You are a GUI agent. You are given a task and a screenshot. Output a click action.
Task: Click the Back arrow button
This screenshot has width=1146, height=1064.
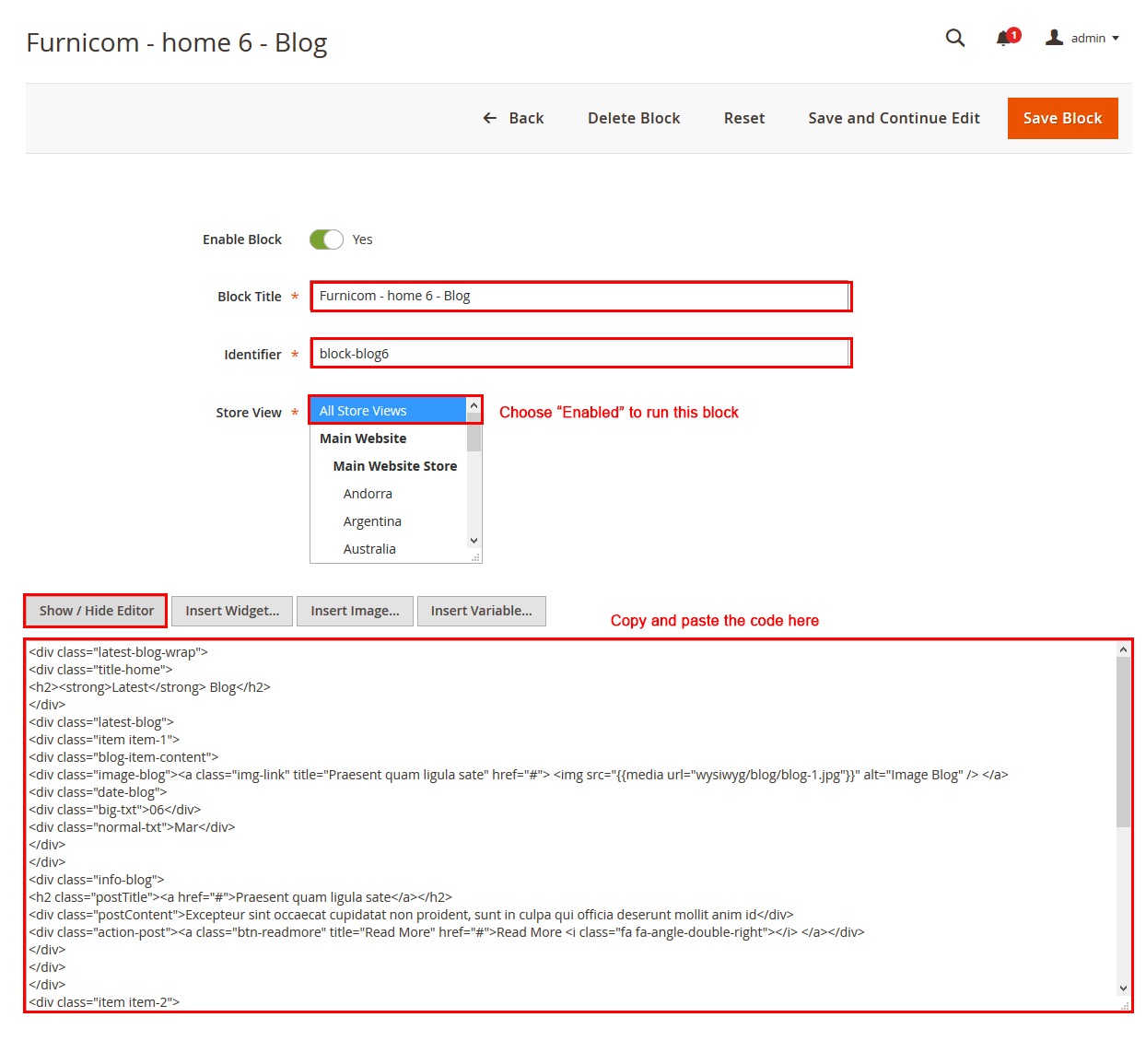(x=514, y=118)
